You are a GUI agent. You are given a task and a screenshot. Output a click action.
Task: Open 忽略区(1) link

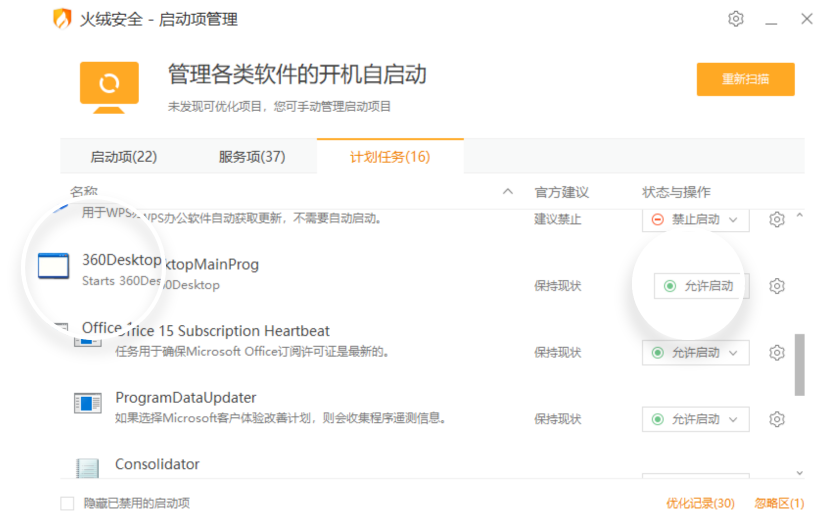pyautogui.click(x=779, y=503)
